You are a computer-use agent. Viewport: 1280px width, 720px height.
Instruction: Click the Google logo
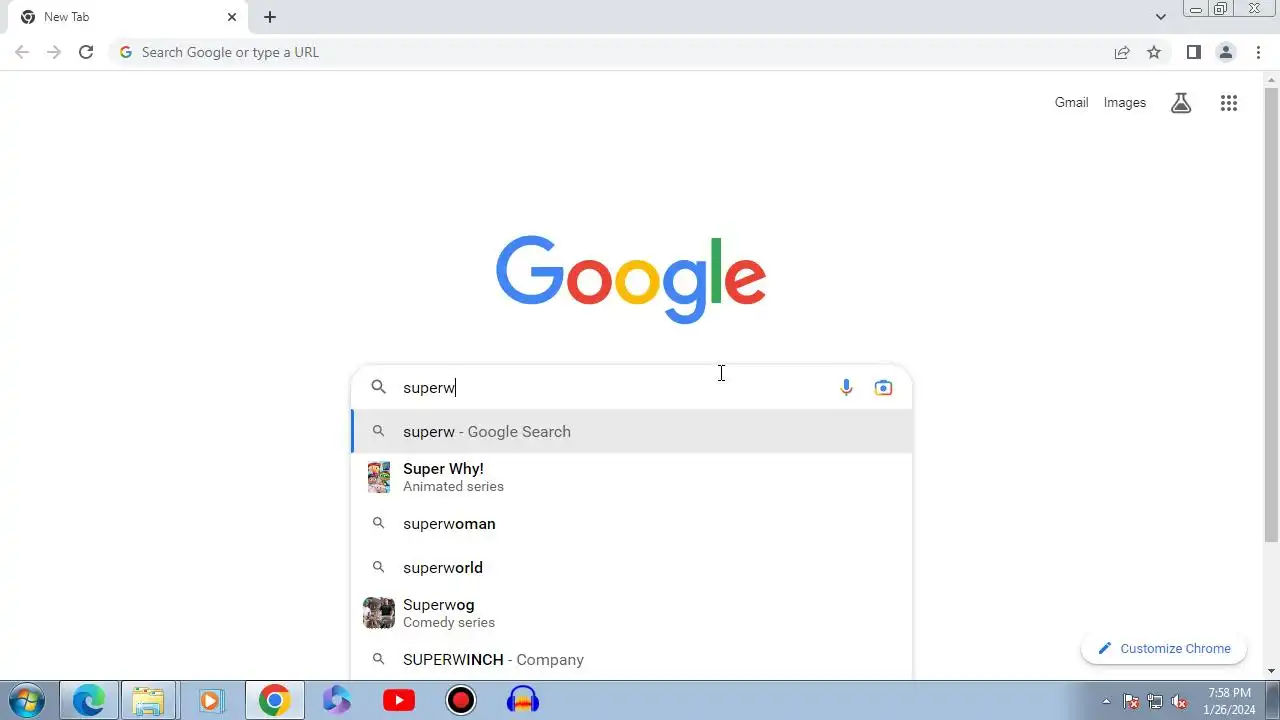(x=631, y=279)
